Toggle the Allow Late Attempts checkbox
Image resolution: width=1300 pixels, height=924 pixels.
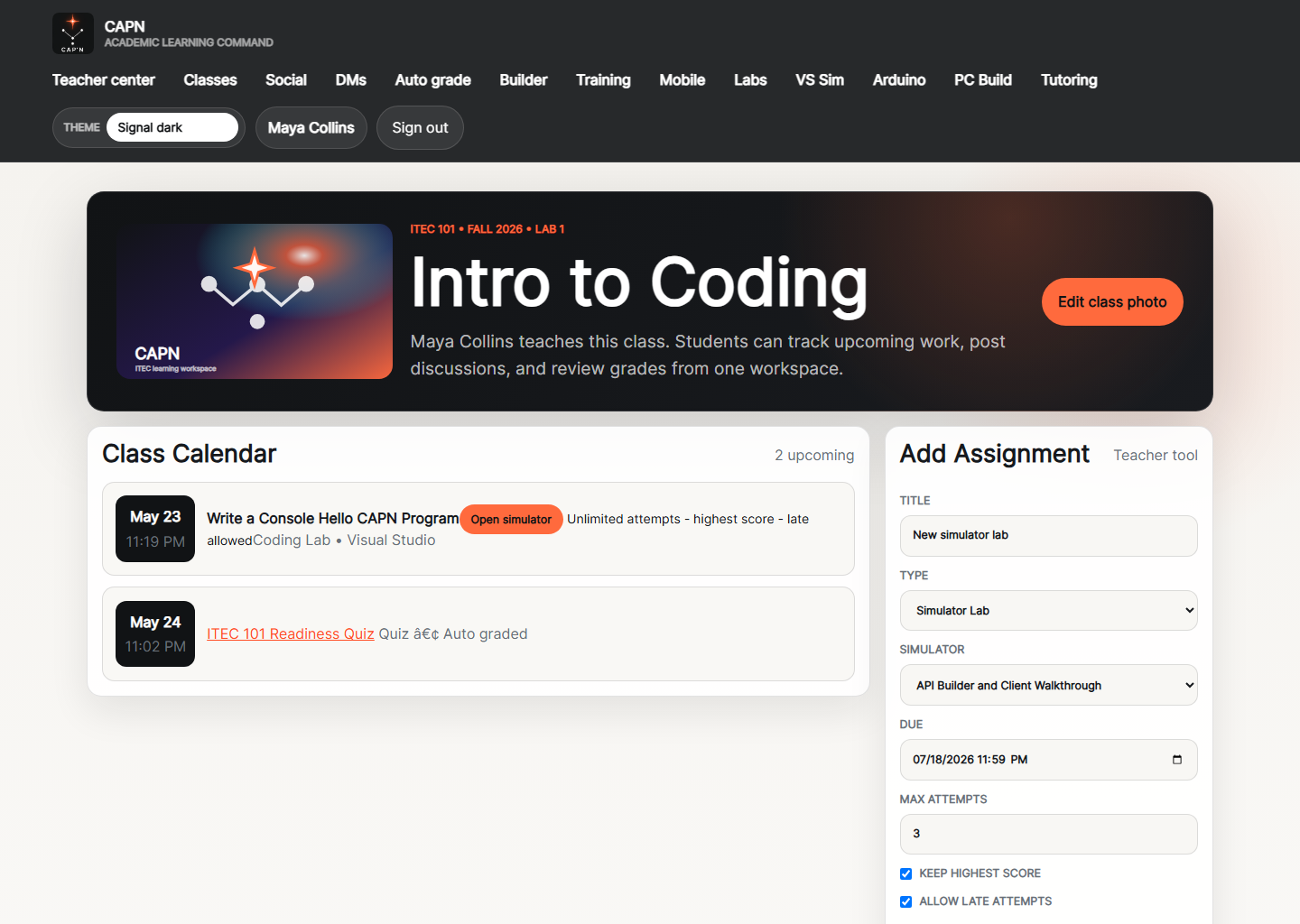[905, 901]
